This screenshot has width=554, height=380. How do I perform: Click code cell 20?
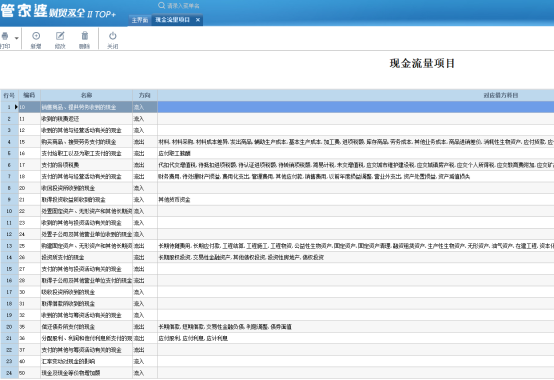[x=29, y=188]
